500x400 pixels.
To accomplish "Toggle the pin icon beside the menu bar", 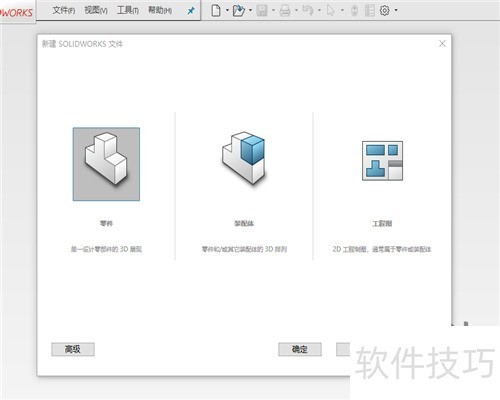I will coord(191,11).
